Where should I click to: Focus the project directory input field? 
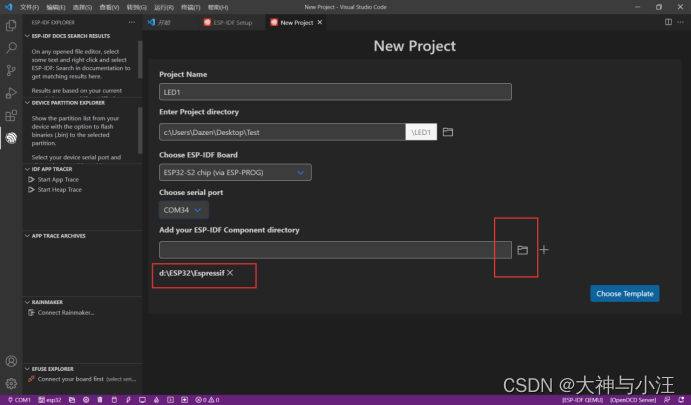coord(282,132)
